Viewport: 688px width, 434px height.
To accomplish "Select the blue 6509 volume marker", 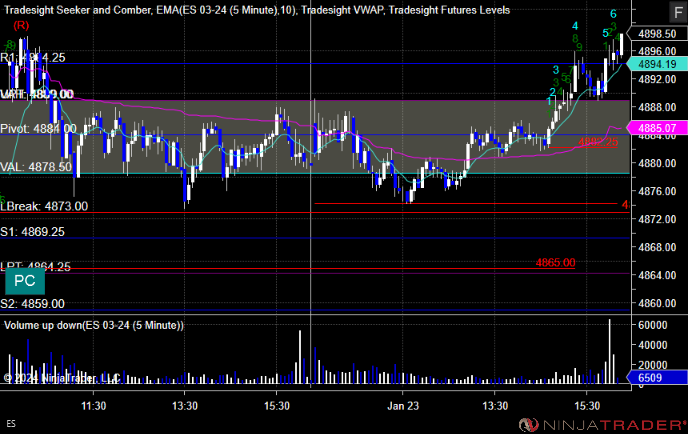I will 657,377.
